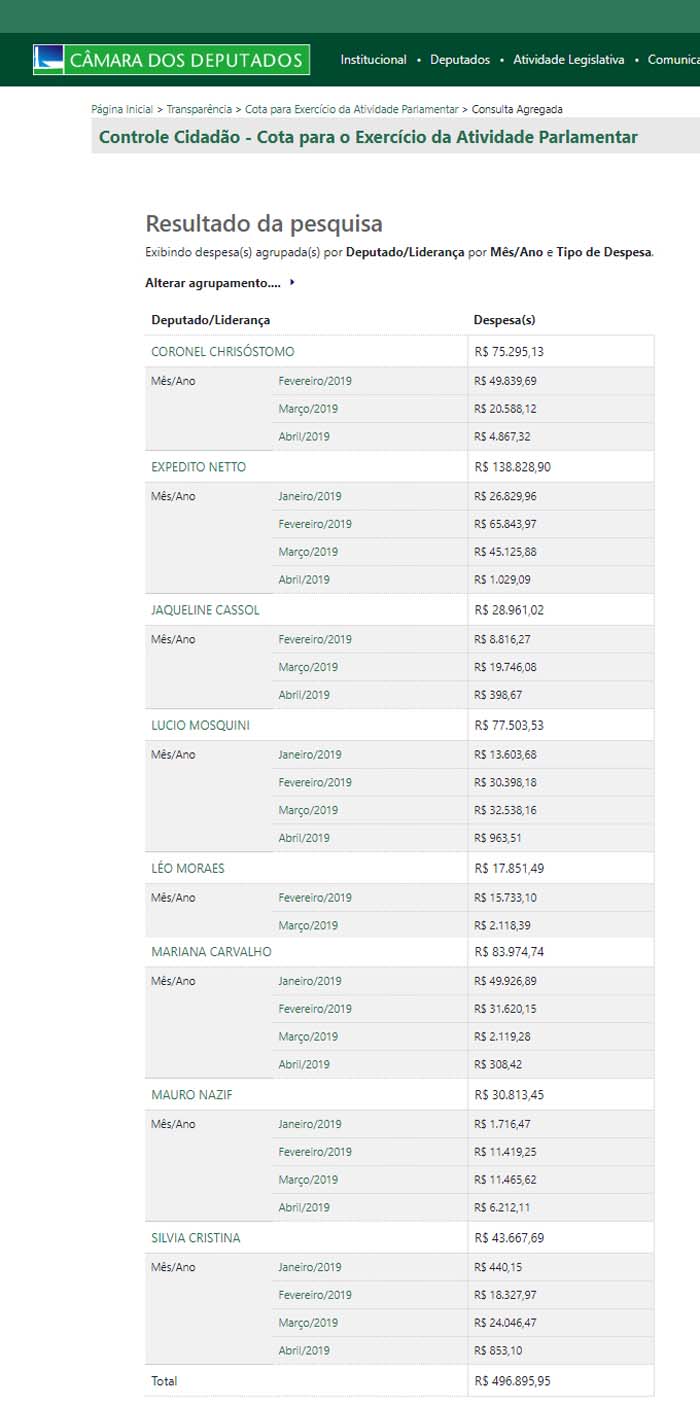Go to Página Inicial breadcrumb
Screen dimensions: 700x1406
tap(122, 109)
